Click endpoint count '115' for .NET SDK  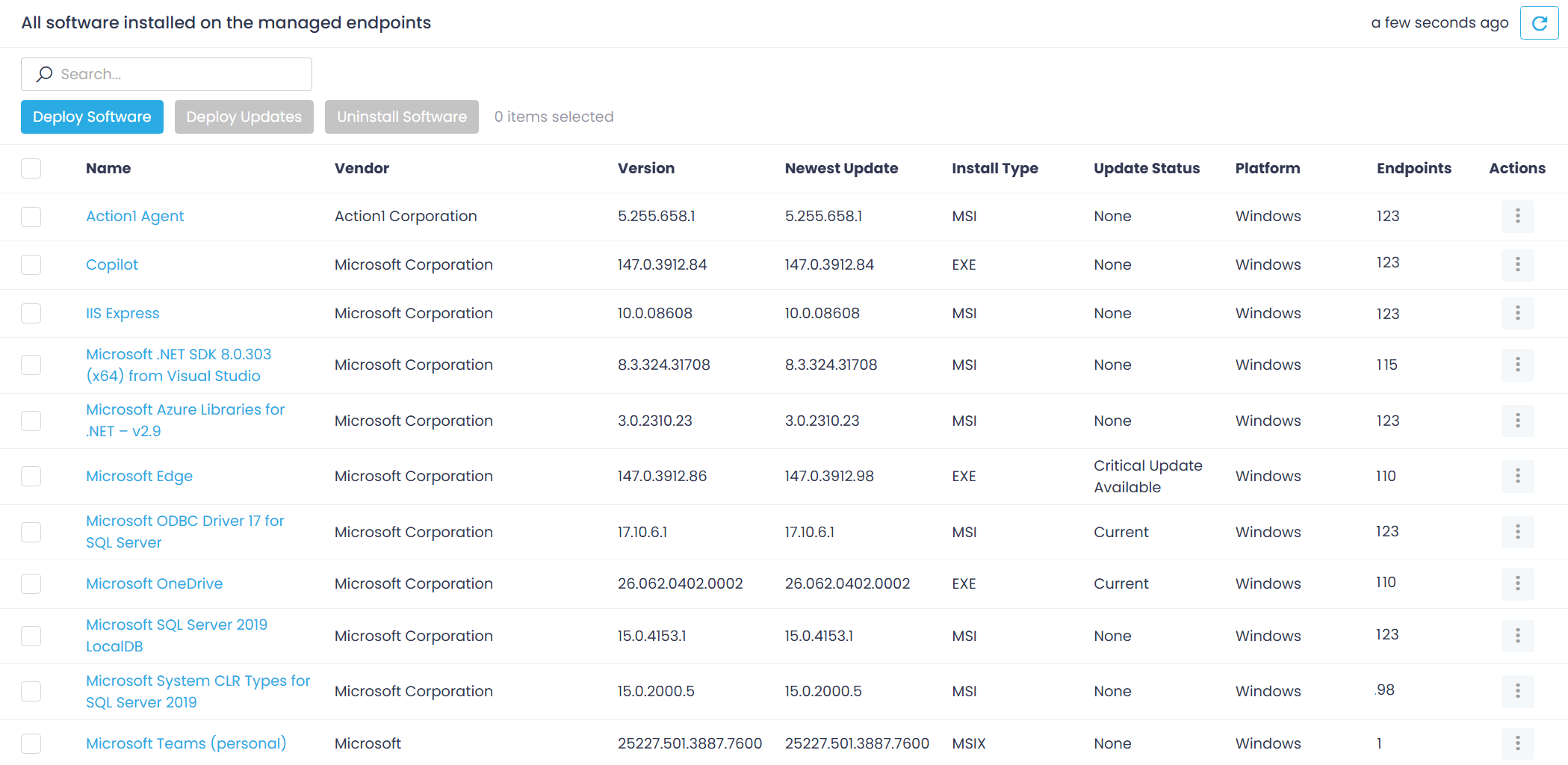[1386, 365]
